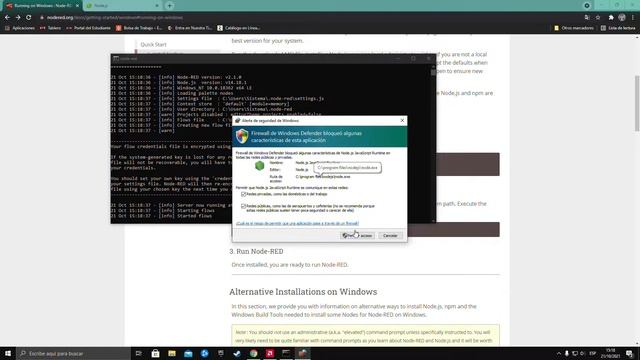
Task: Close the Running on Windows tab
Action: point(77,6)
